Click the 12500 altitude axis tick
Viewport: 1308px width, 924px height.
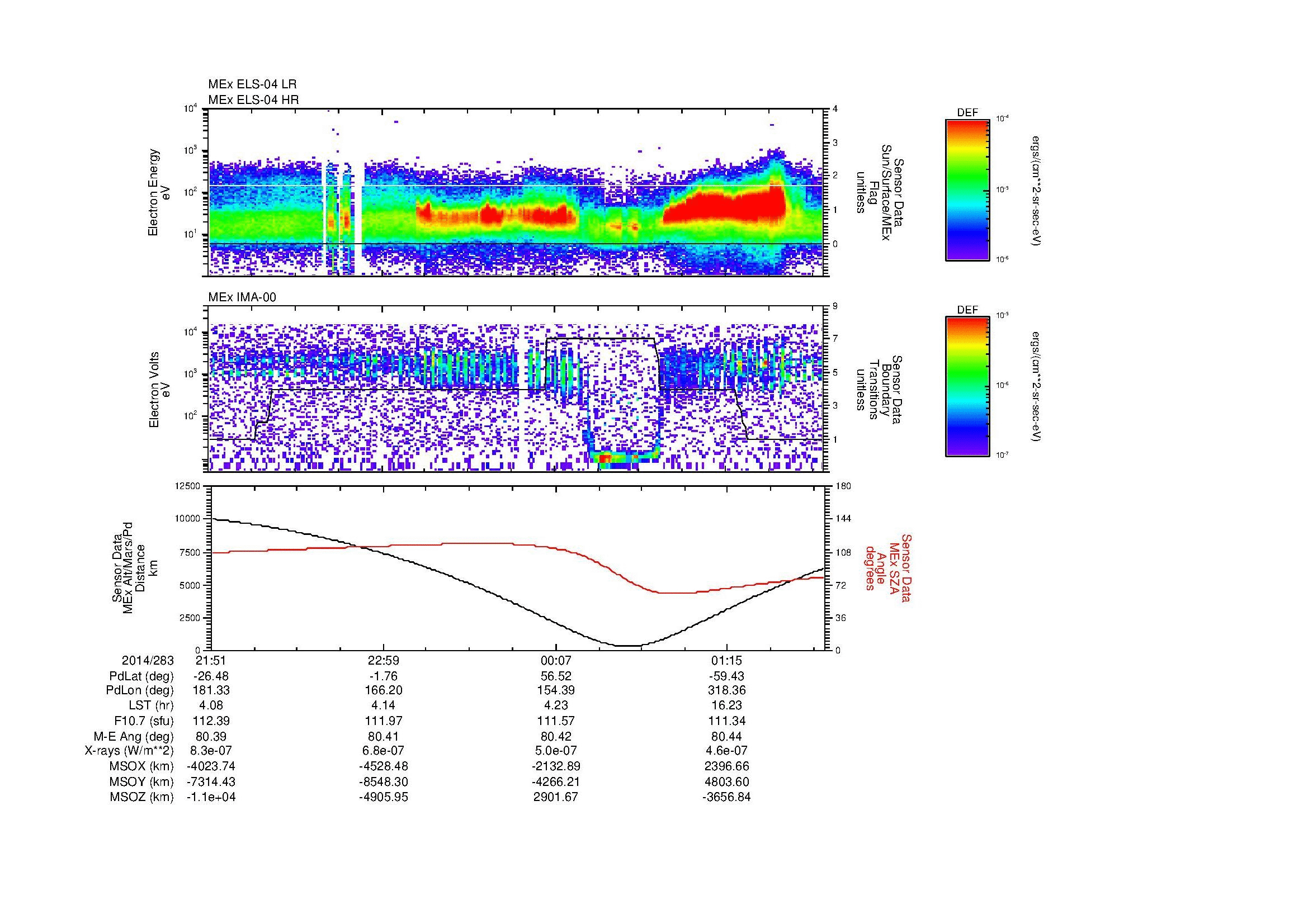pyautogui.click(x=188, y=486)
